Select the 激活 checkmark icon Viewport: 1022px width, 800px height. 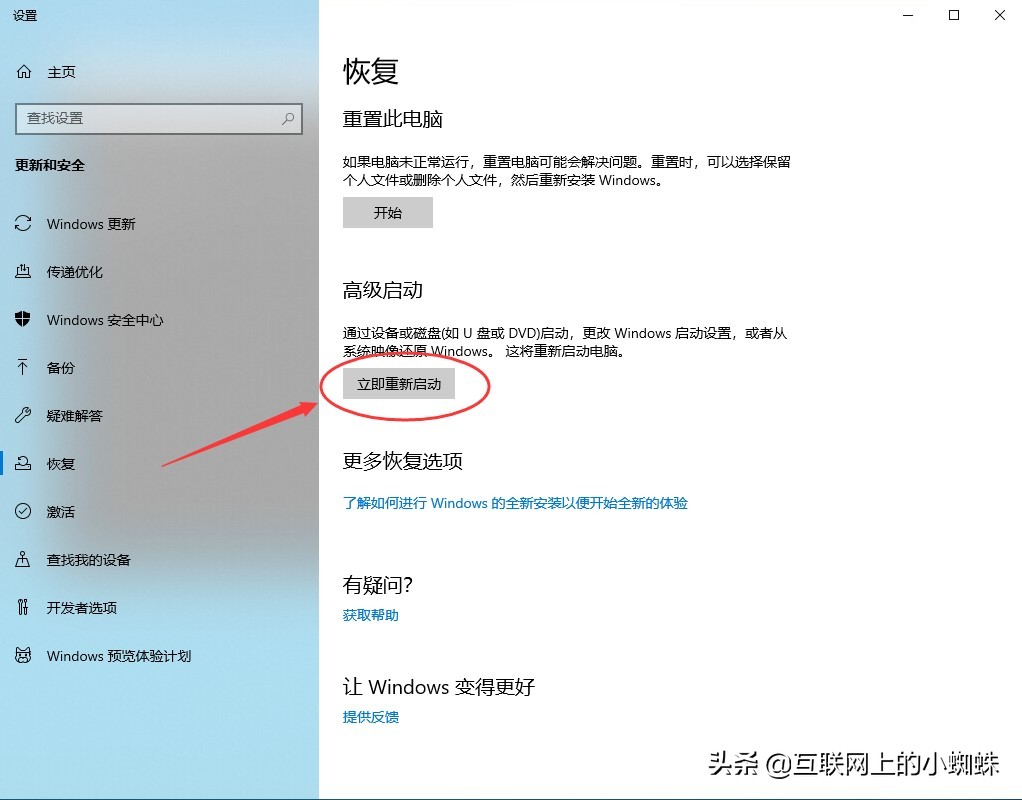tap(26, 511)
